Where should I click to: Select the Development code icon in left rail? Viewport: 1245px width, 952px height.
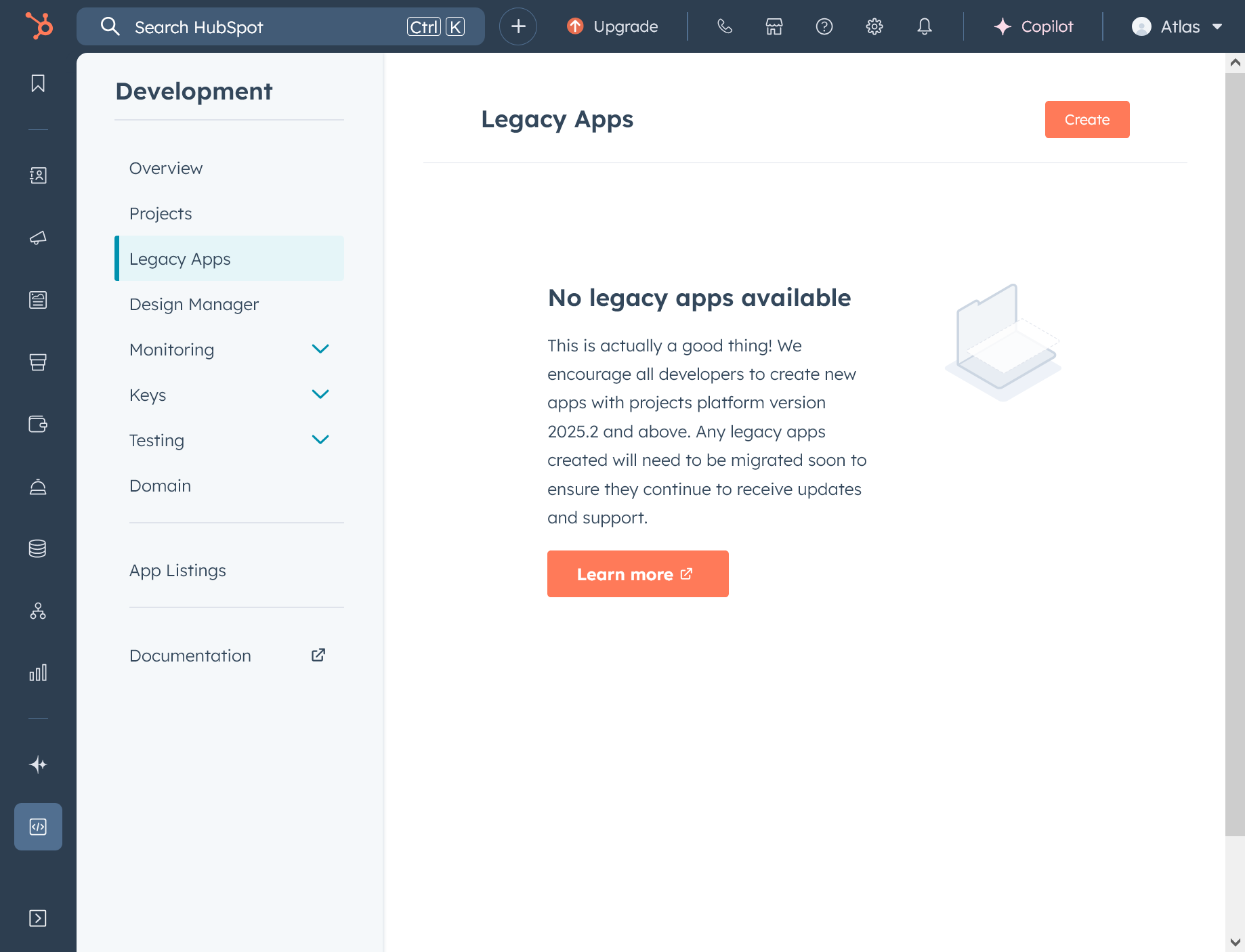[x=38, y=827]
